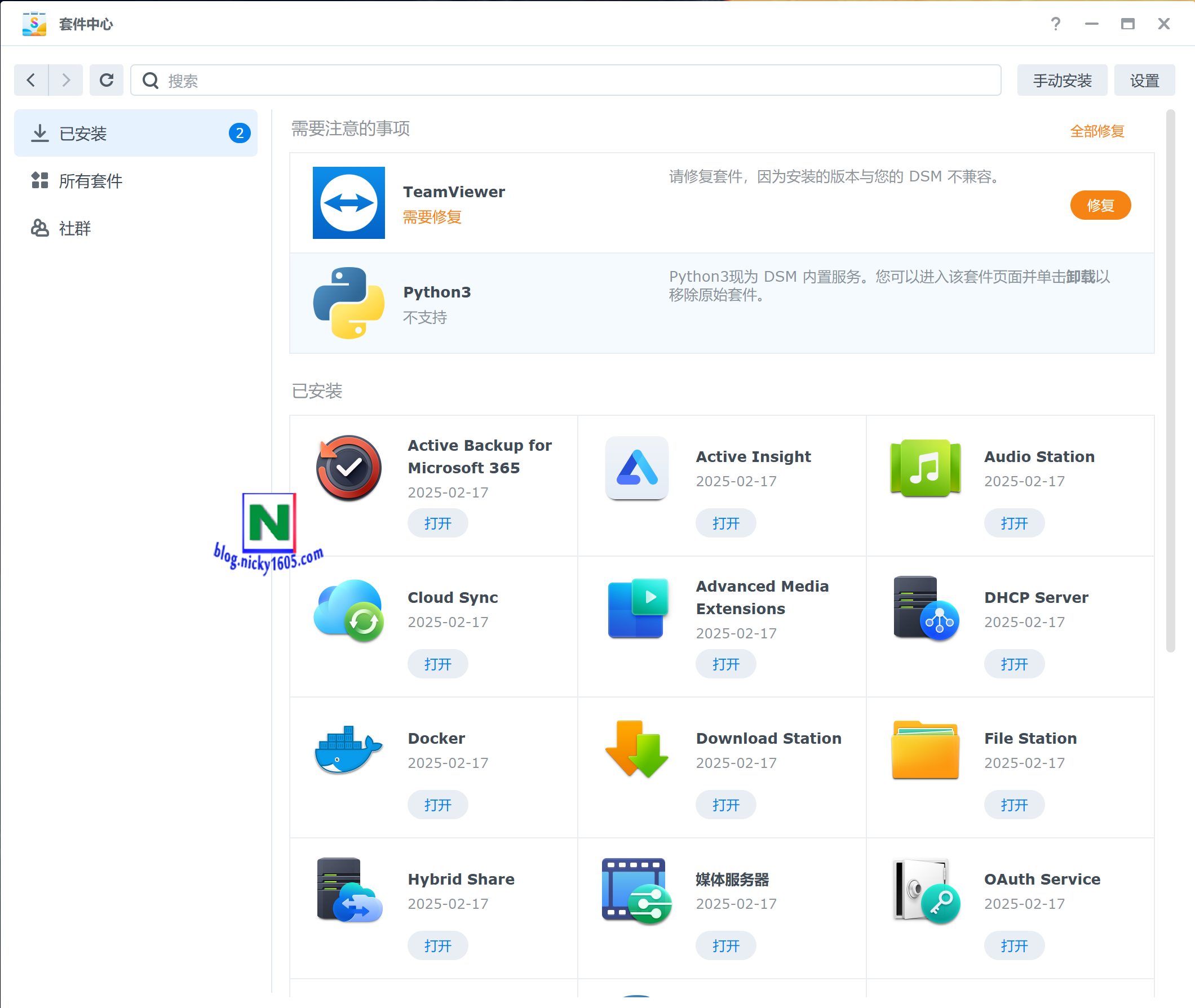1195x1008 pixels.
Task: Open Cloud Sync with 打开 button
Action: click(x=437, y=664)
